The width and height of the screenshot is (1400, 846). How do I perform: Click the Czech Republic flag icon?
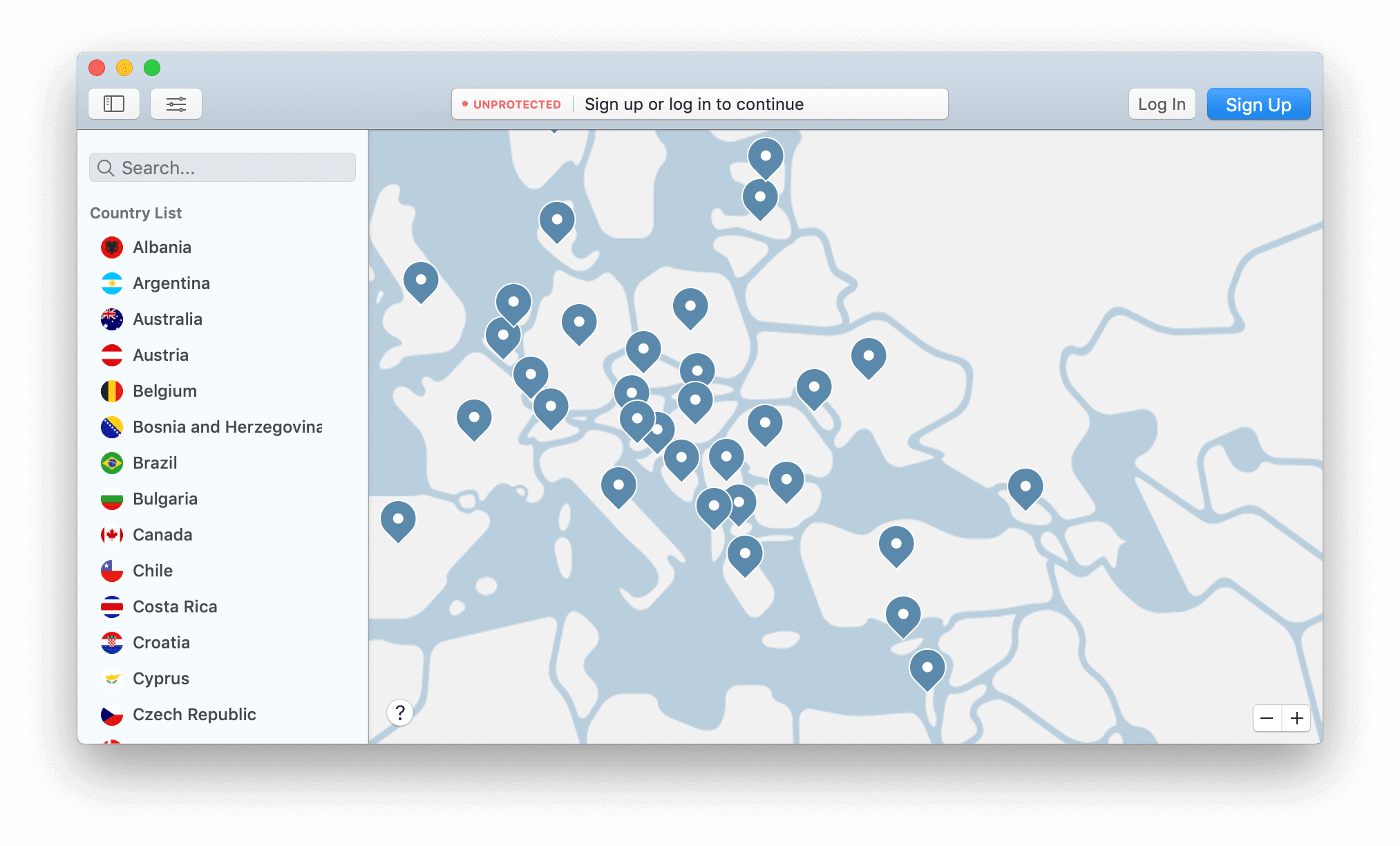[112, 715]
